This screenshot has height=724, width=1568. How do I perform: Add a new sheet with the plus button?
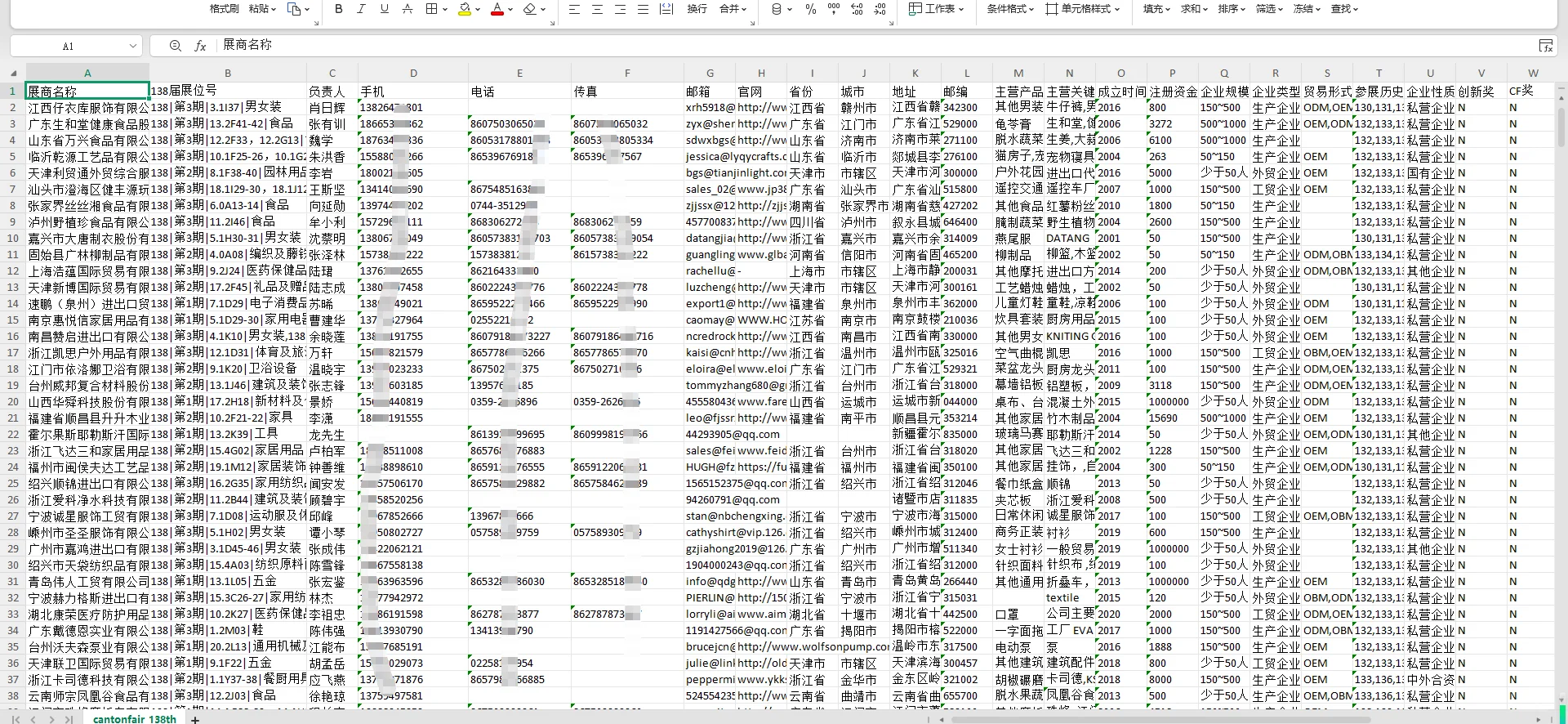pyautogui.click(x=195, y=719)
